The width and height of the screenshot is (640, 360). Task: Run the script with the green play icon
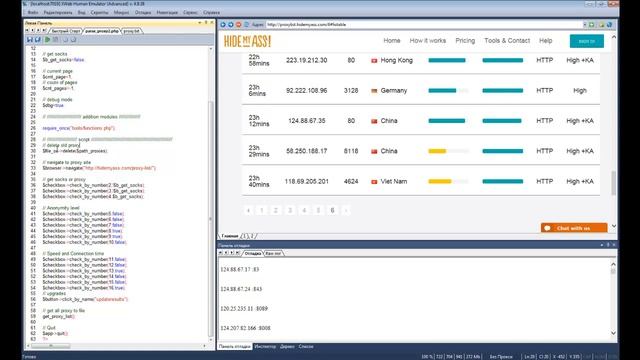click(x=47, y=40)
